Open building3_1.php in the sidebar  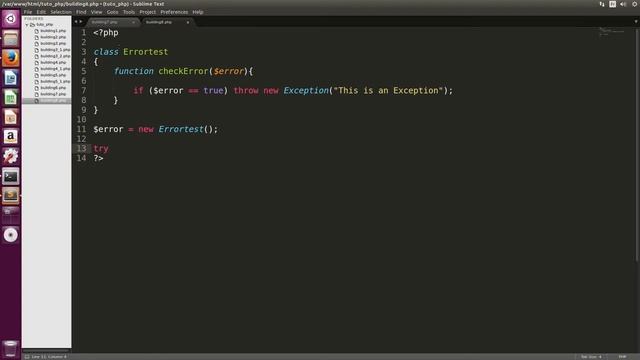[55, 50]
